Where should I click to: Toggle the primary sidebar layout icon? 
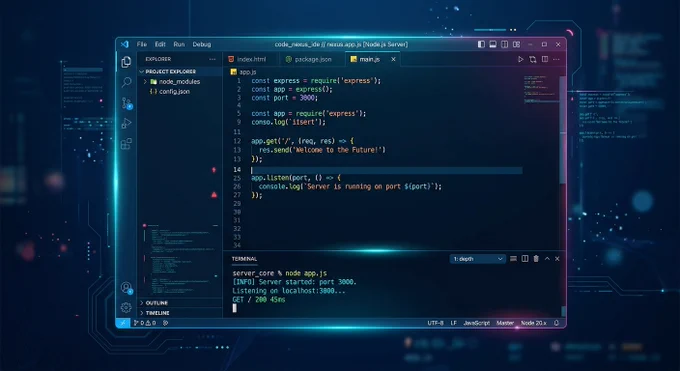tap(481, 44)
